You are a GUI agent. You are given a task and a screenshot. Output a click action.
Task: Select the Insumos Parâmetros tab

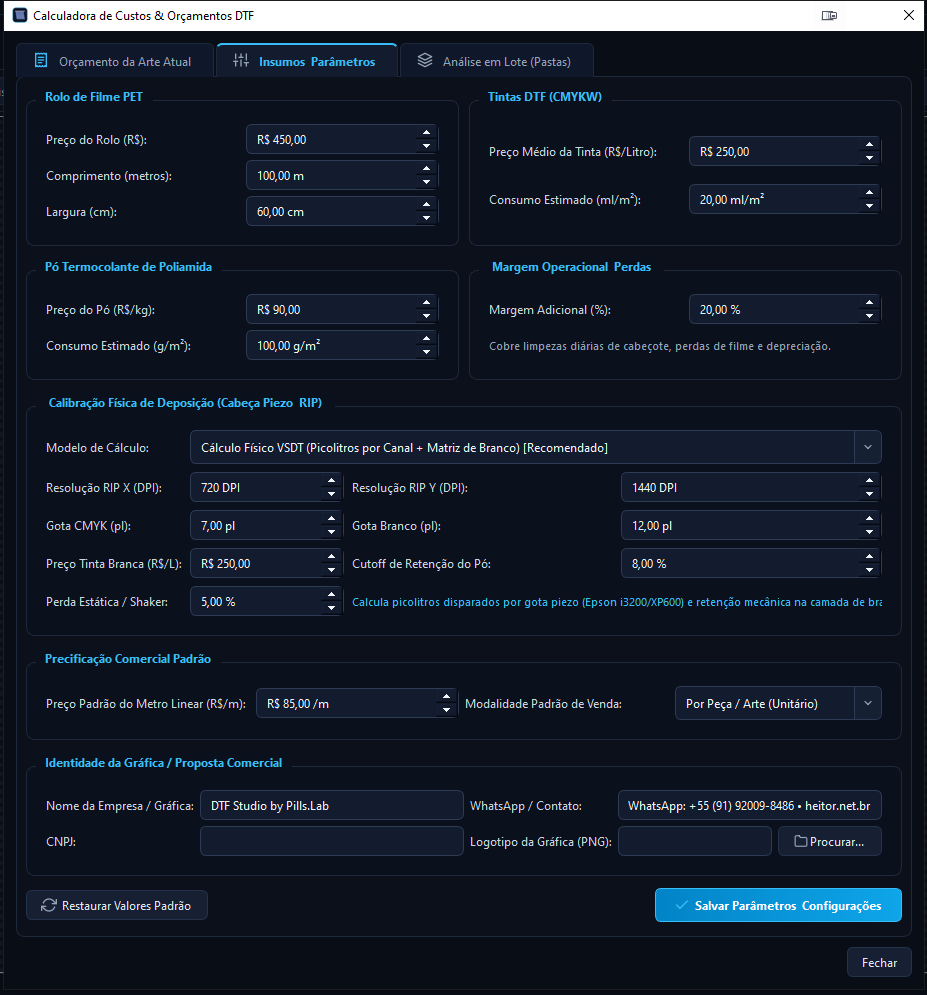(x=307, y=61)
